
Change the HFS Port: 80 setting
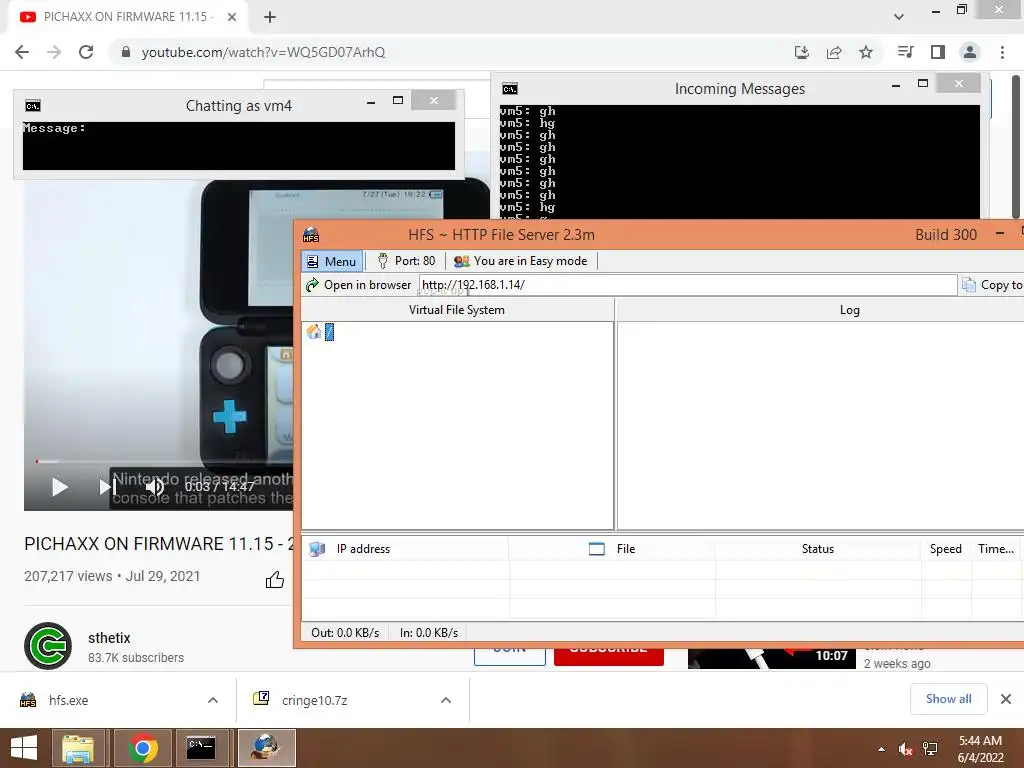coord(406,261)
